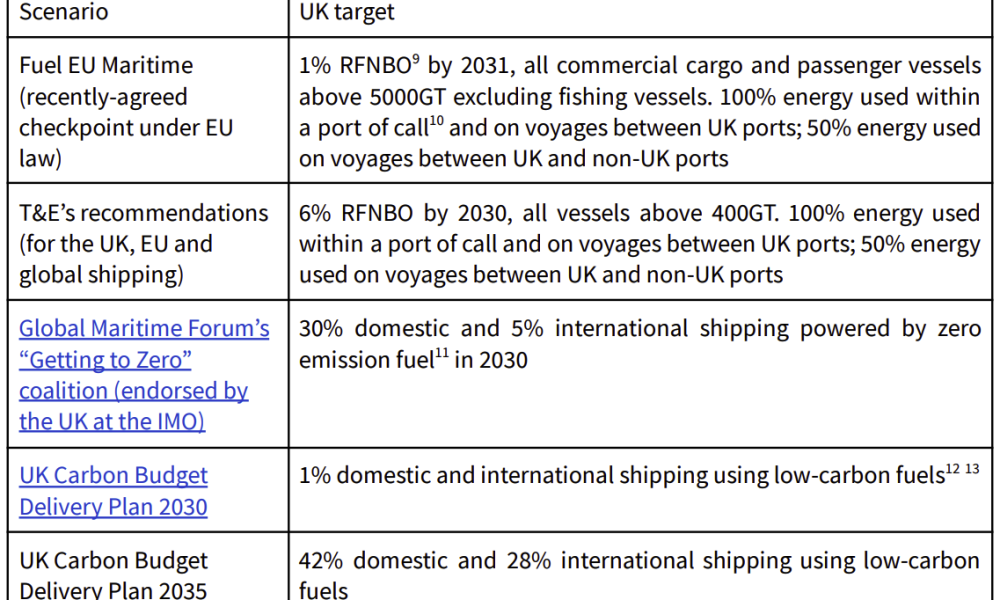Screen dimensions: 1000x600
Task: Select footnote 9 after RFNBO
Action: point(416,59)
